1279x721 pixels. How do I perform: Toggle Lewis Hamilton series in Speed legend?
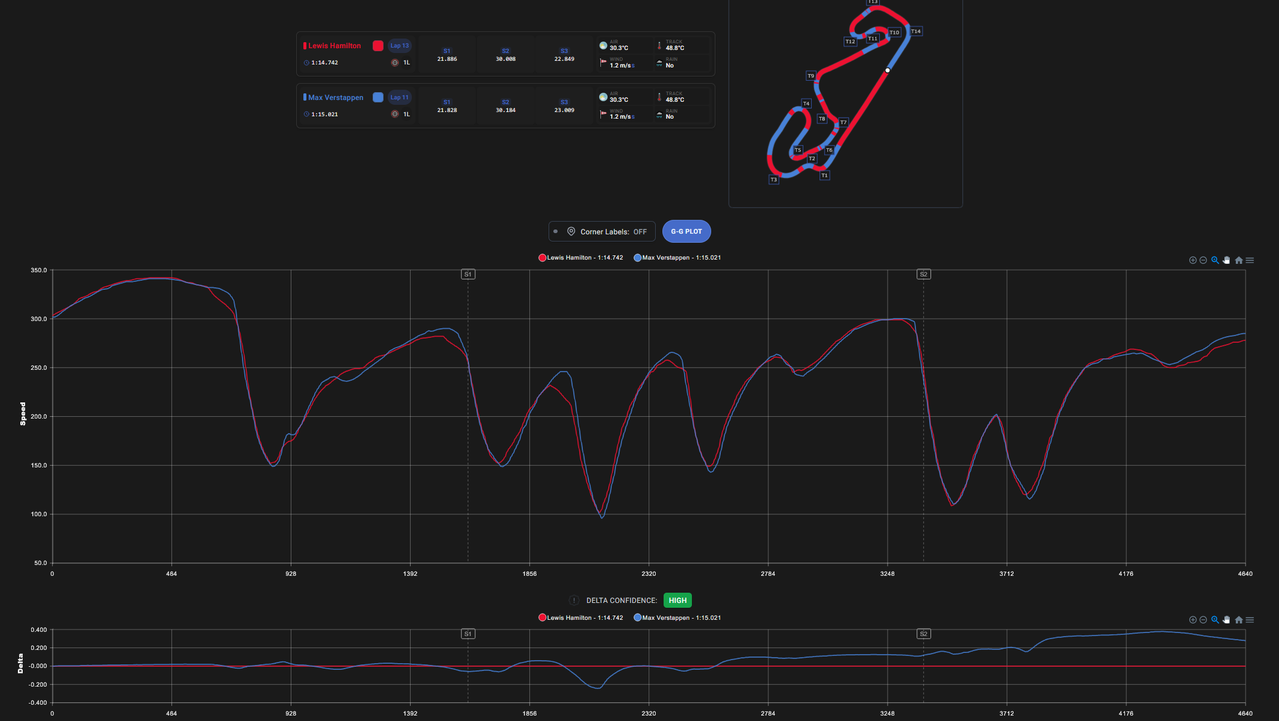click(x=581, y=258)
